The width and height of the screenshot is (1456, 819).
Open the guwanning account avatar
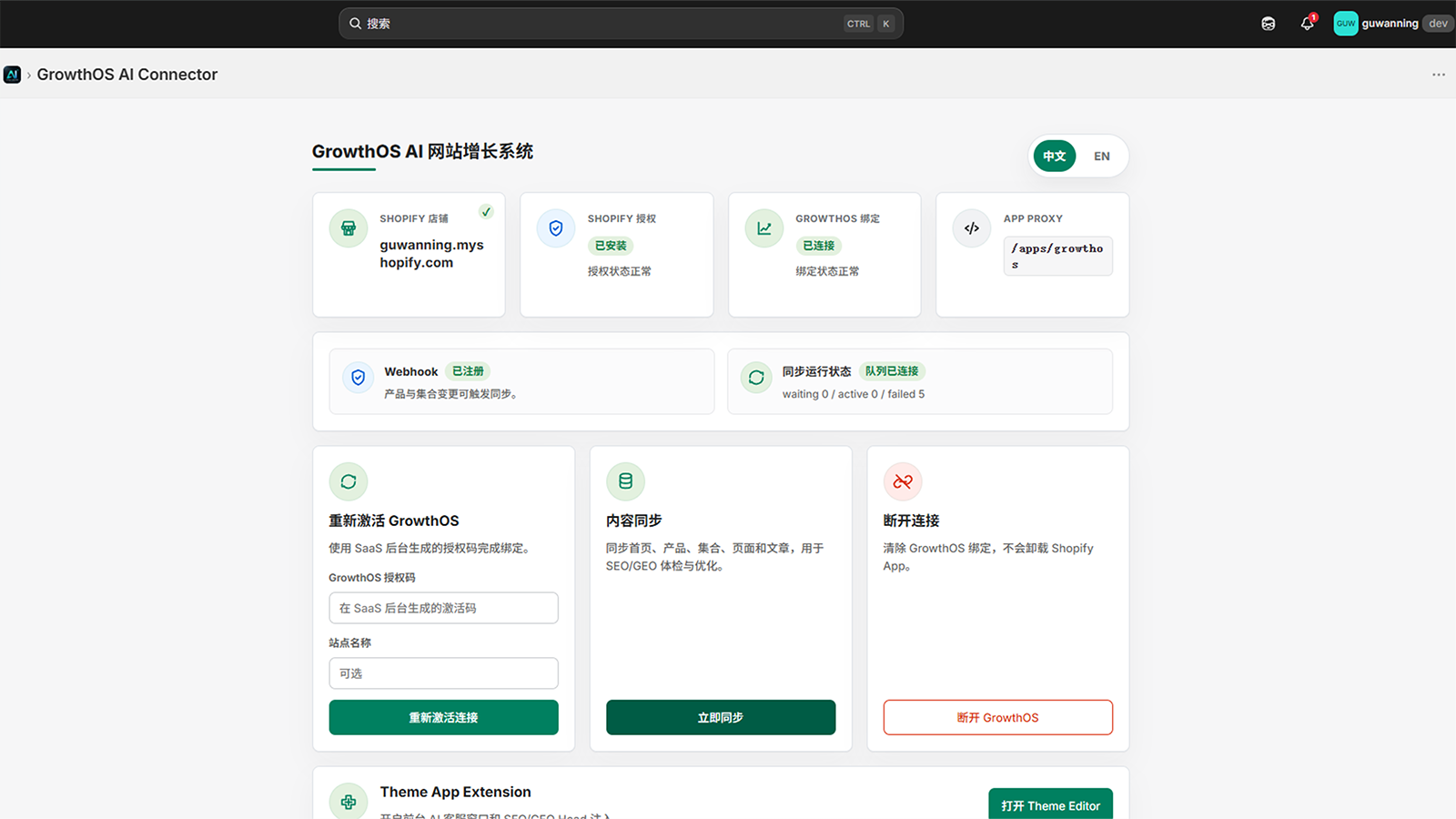pos(1346,24)
